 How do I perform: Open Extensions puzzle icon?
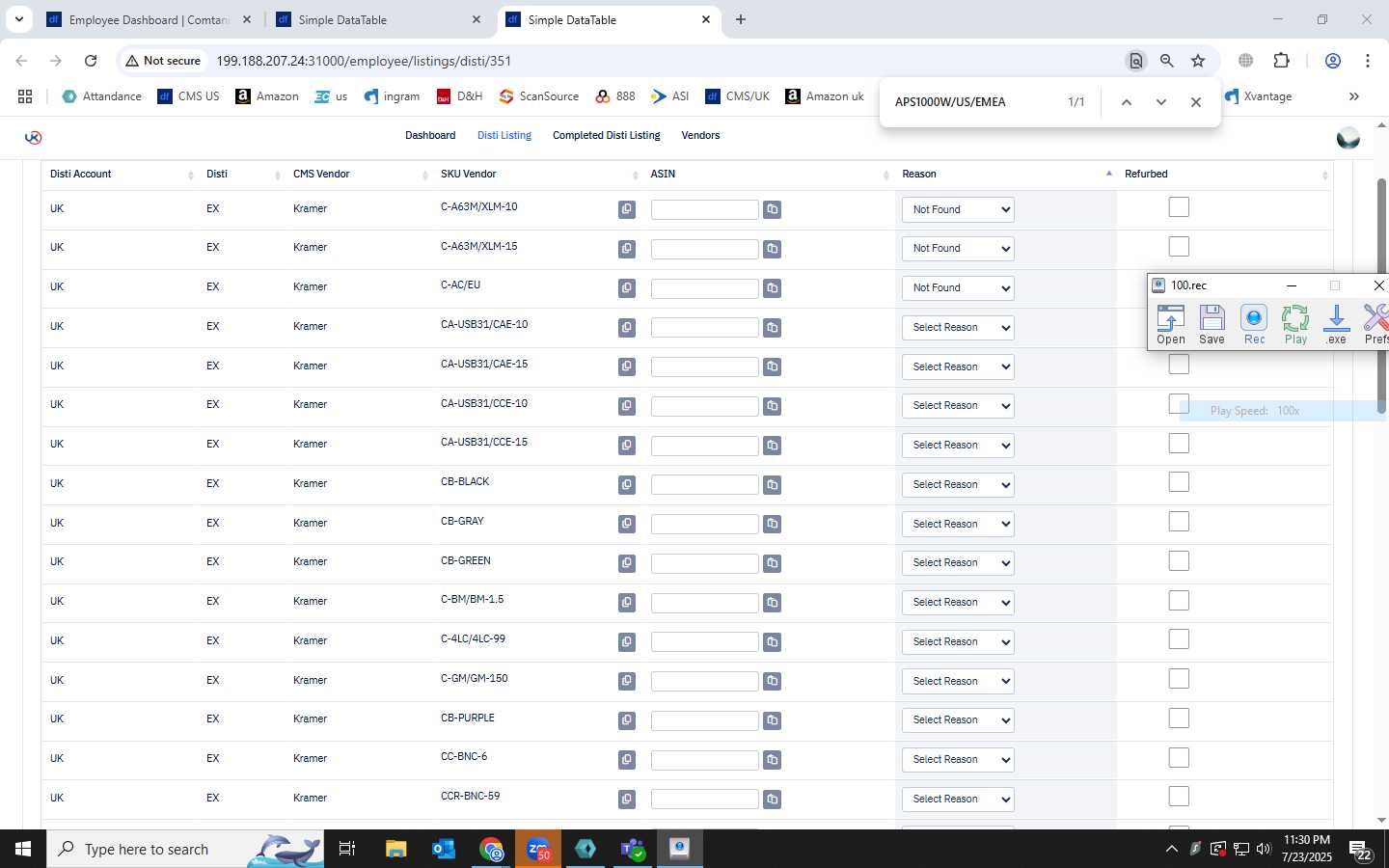[x=1282, y=61]
